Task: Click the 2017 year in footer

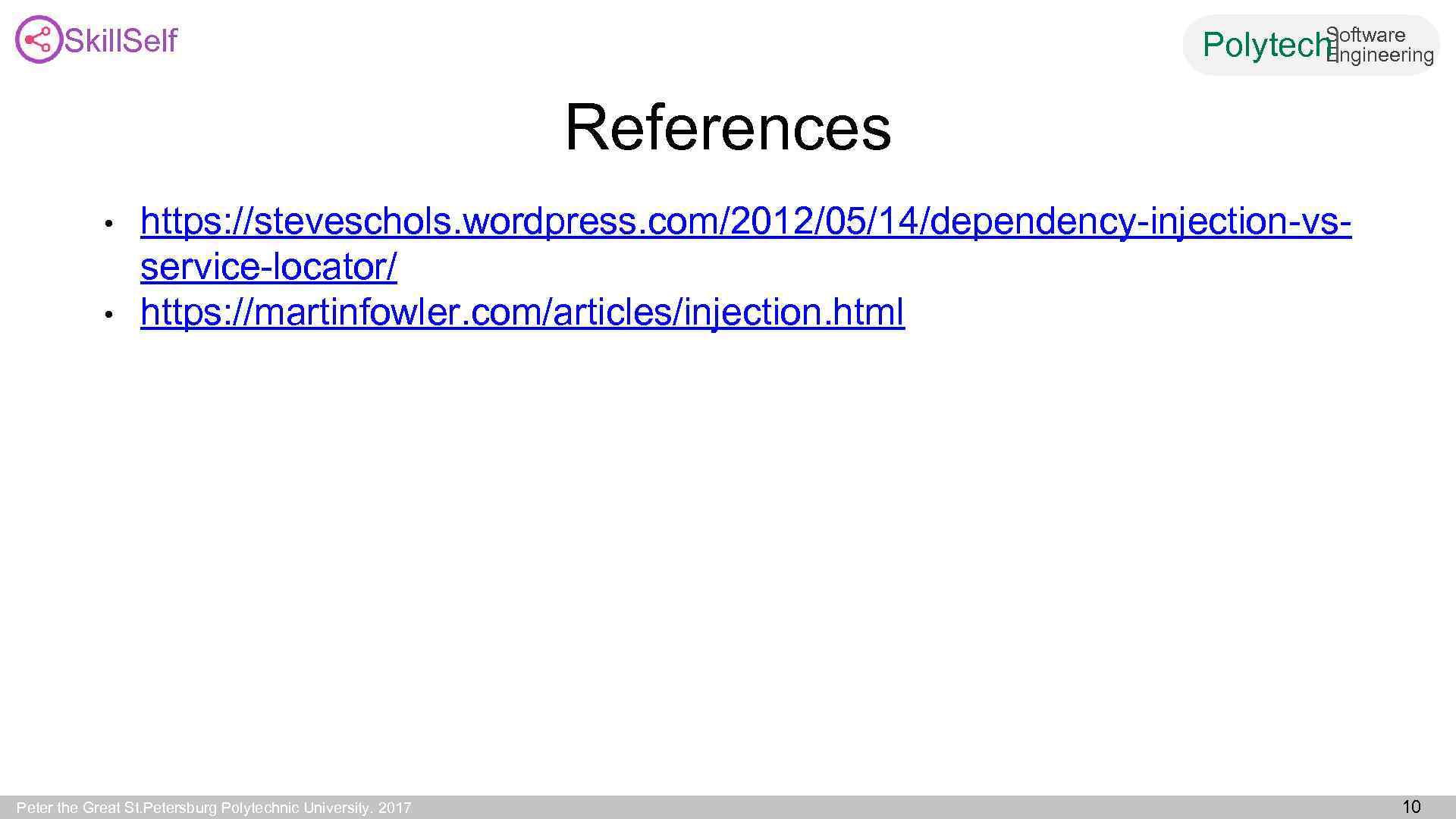Action: click(394, 808)
